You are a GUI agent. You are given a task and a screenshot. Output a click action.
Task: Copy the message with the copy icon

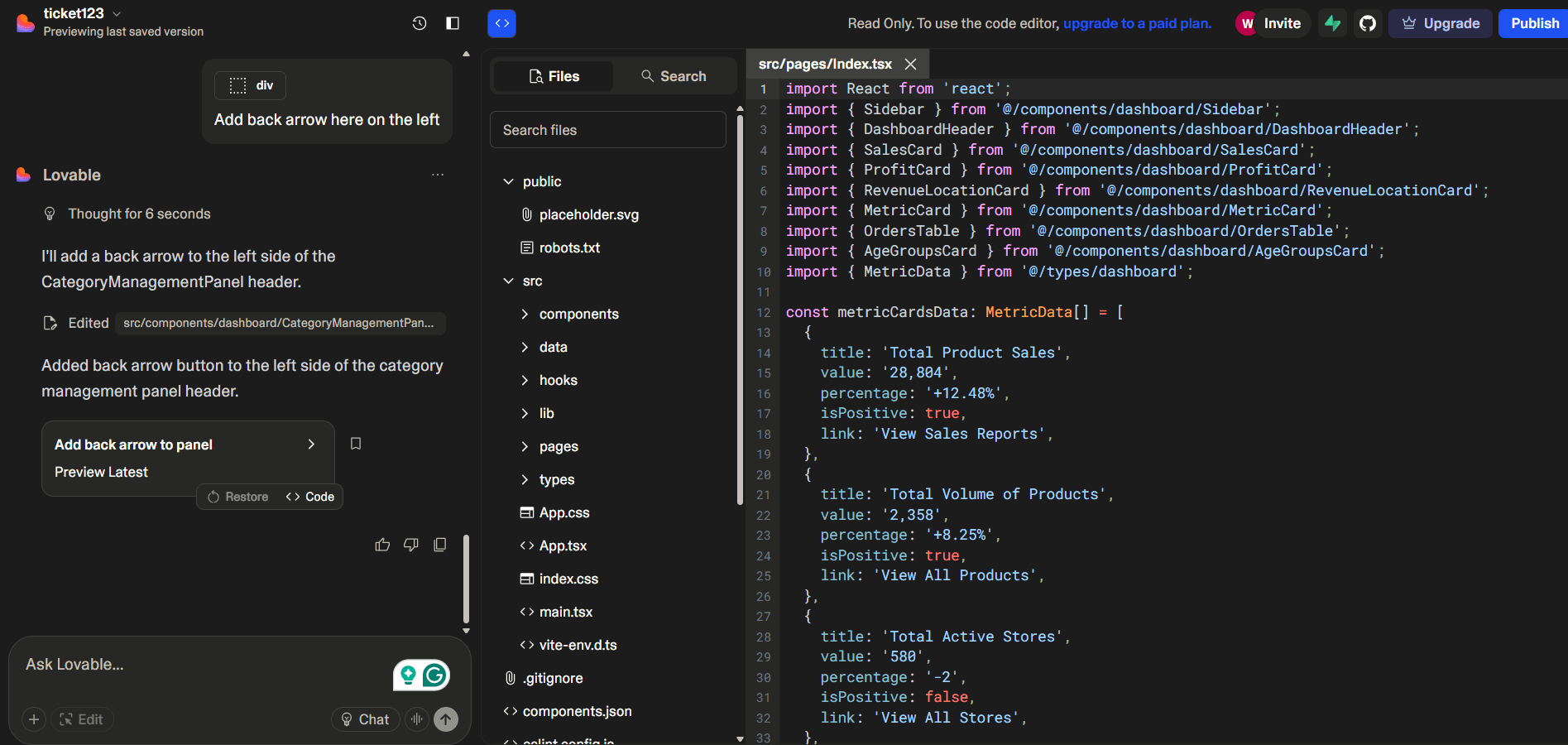click(x=440, y=545)
